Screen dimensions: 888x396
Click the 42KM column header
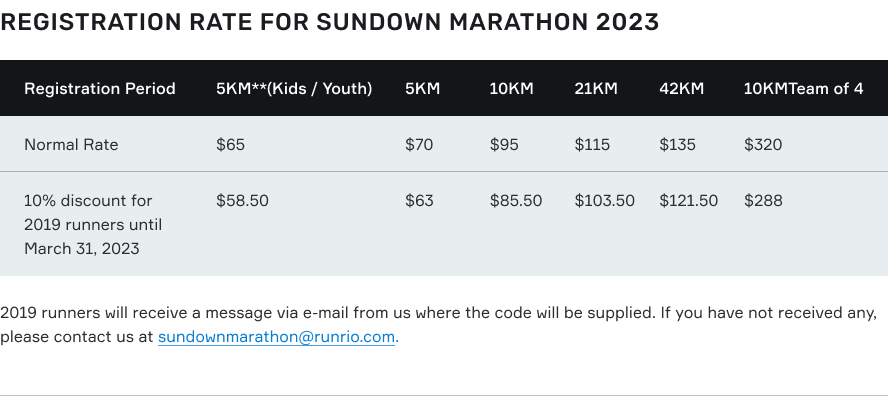[x=681, y=89]
